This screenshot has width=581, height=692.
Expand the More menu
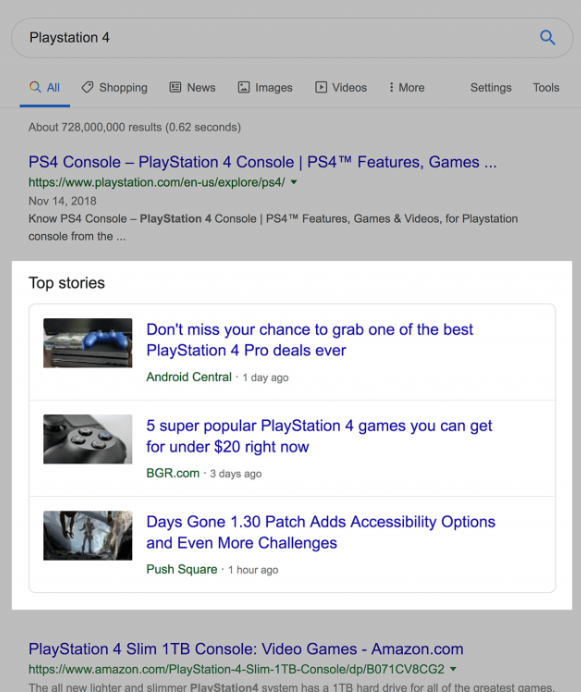click(407, 88)
